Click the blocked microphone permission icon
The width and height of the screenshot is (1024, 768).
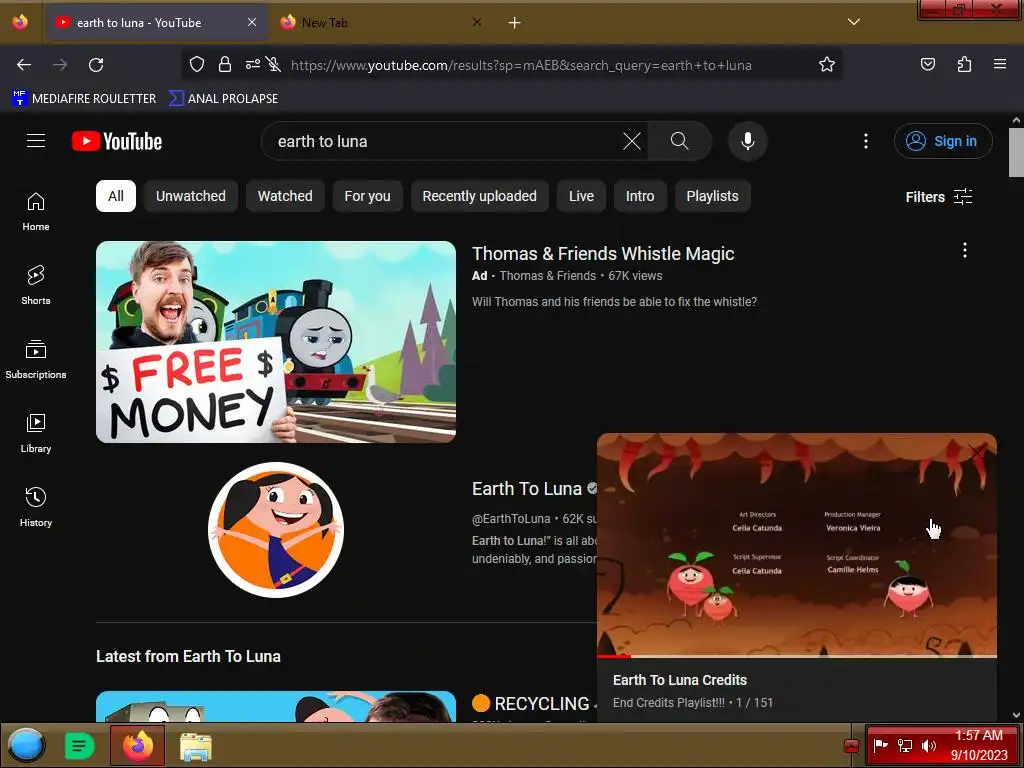tap(274, 65)
